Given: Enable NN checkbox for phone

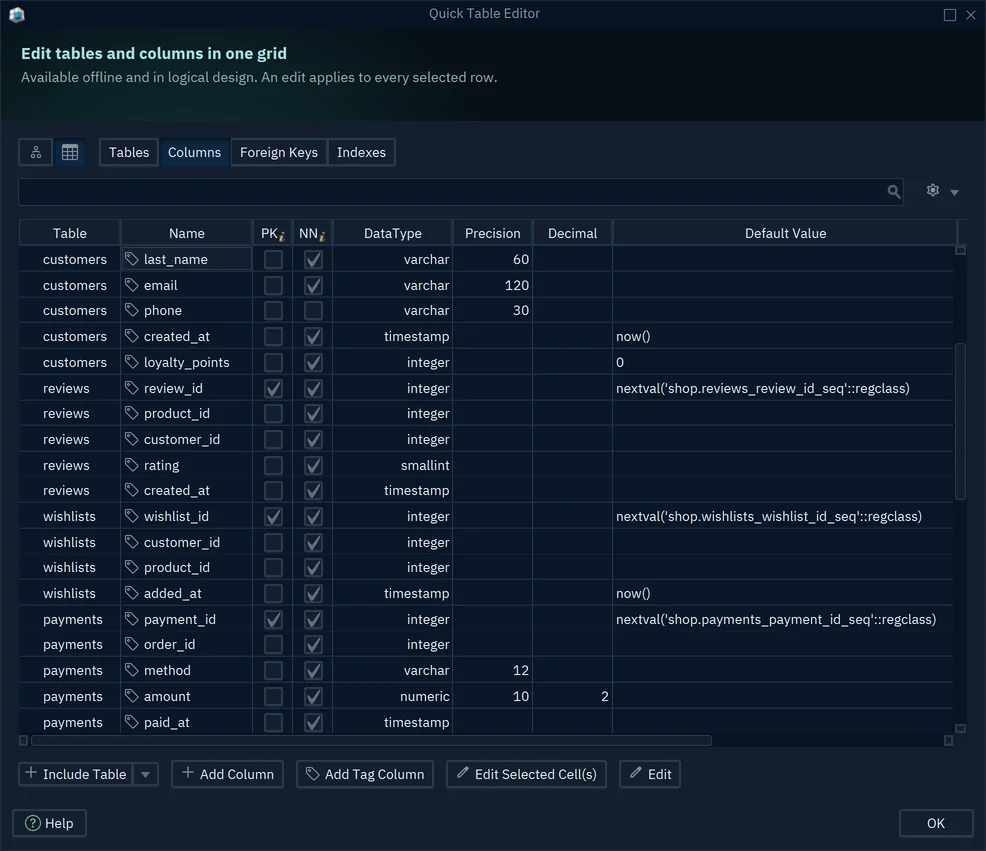Looking at the screenshot, I should [313, 310].
